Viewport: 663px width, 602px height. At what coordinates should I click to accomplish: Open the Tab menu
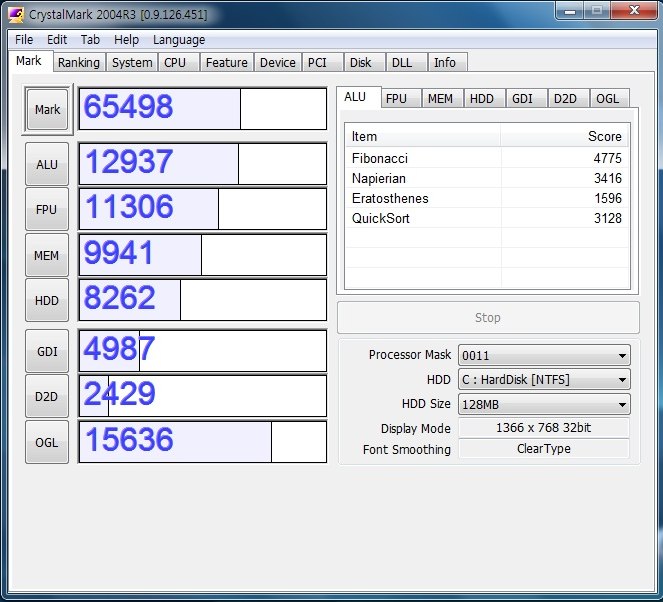point(90,40)
